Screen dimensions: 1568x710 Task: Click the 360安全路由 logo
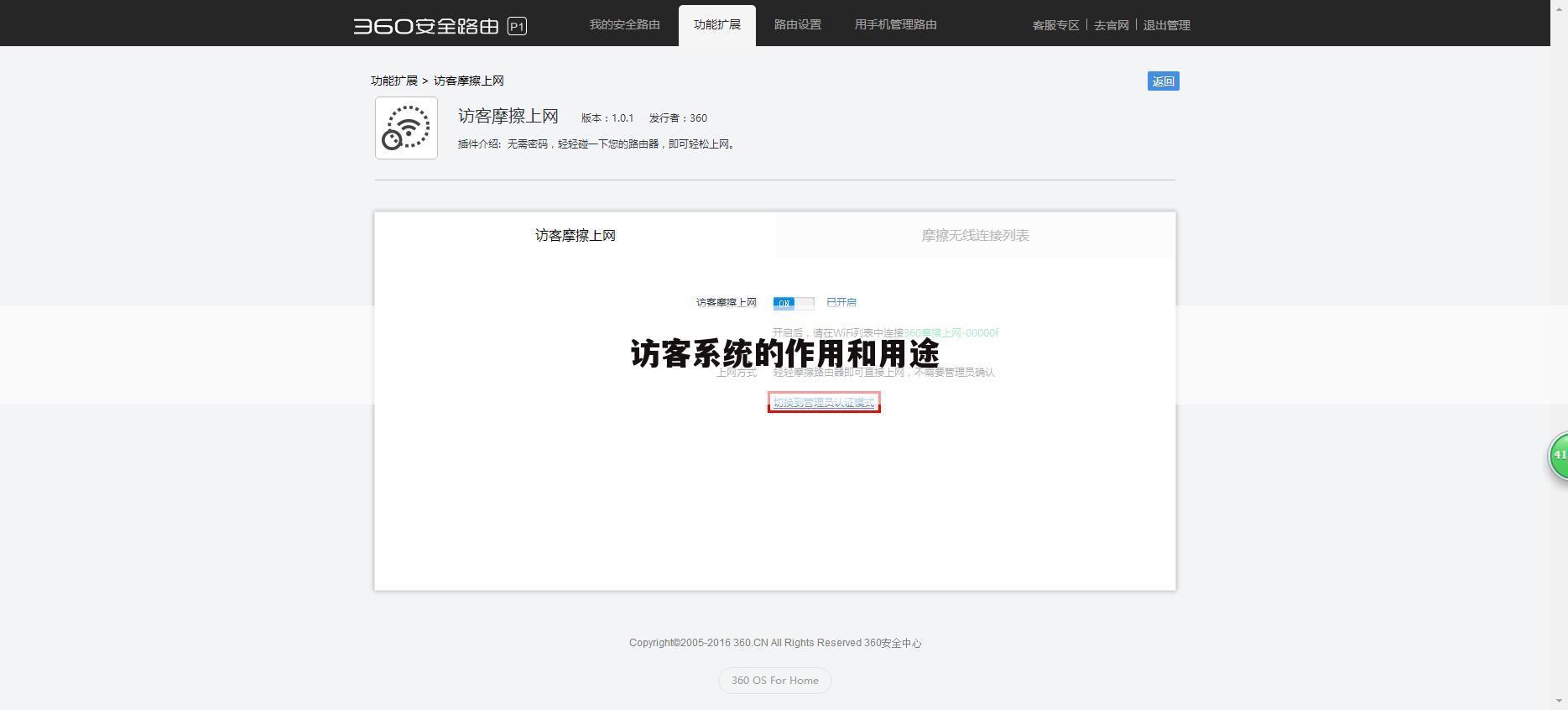426,26
